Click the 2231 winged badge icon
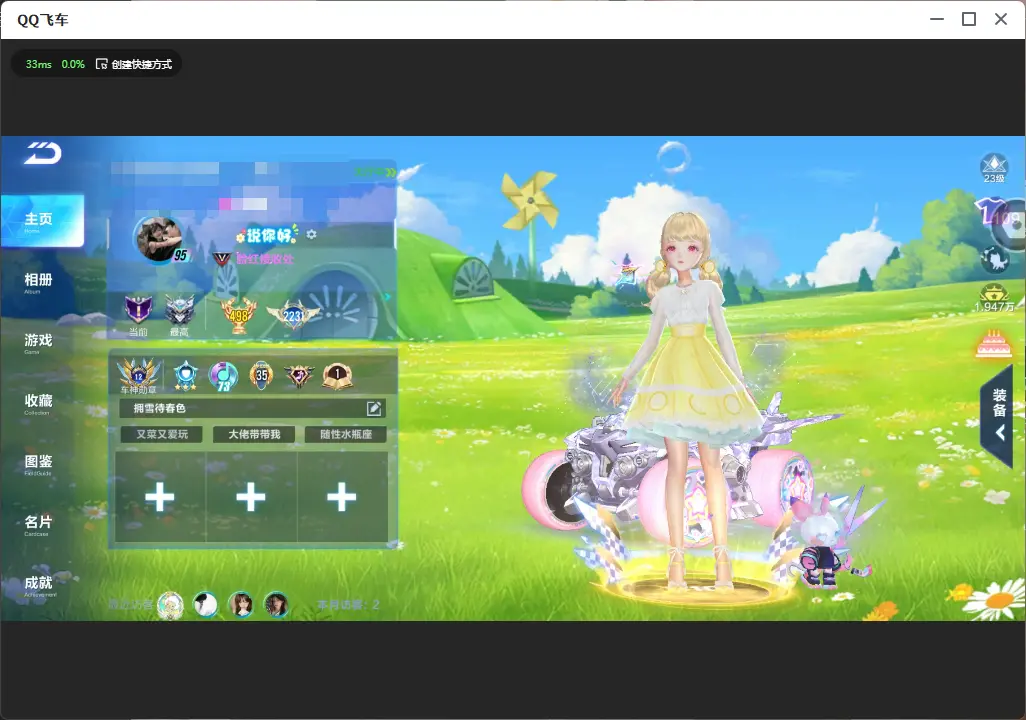1026x720 pixels. (x=294, y=315)
